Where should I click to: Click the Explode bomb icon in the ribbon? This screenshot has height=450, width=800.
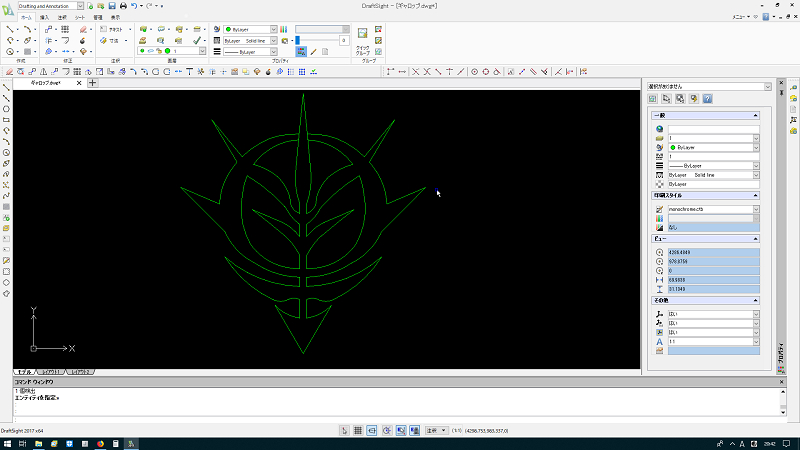click(x=83, y=40)
